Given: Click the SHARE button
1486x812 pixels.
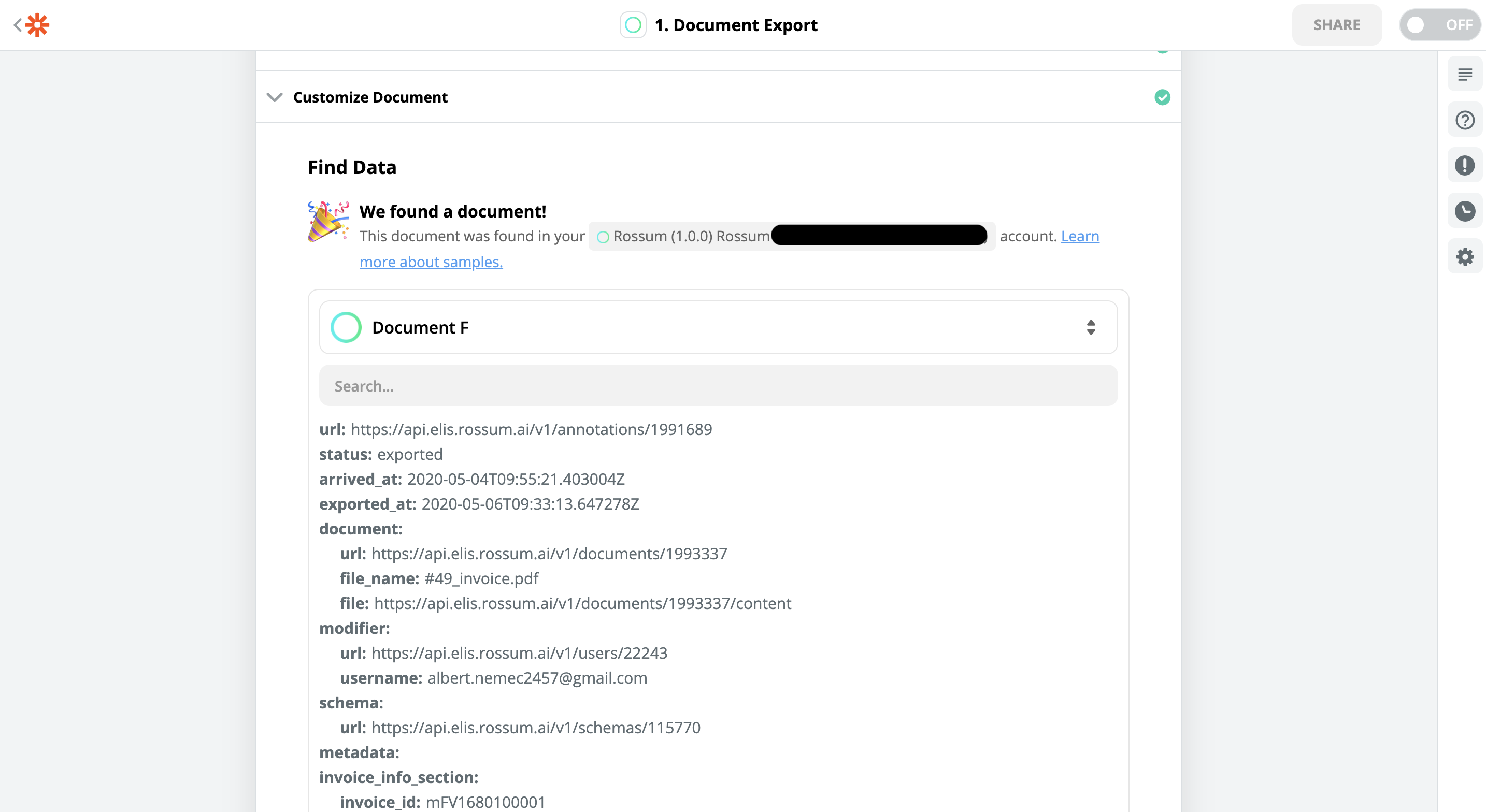Looking at the screenshot, I should [1336, 25].
